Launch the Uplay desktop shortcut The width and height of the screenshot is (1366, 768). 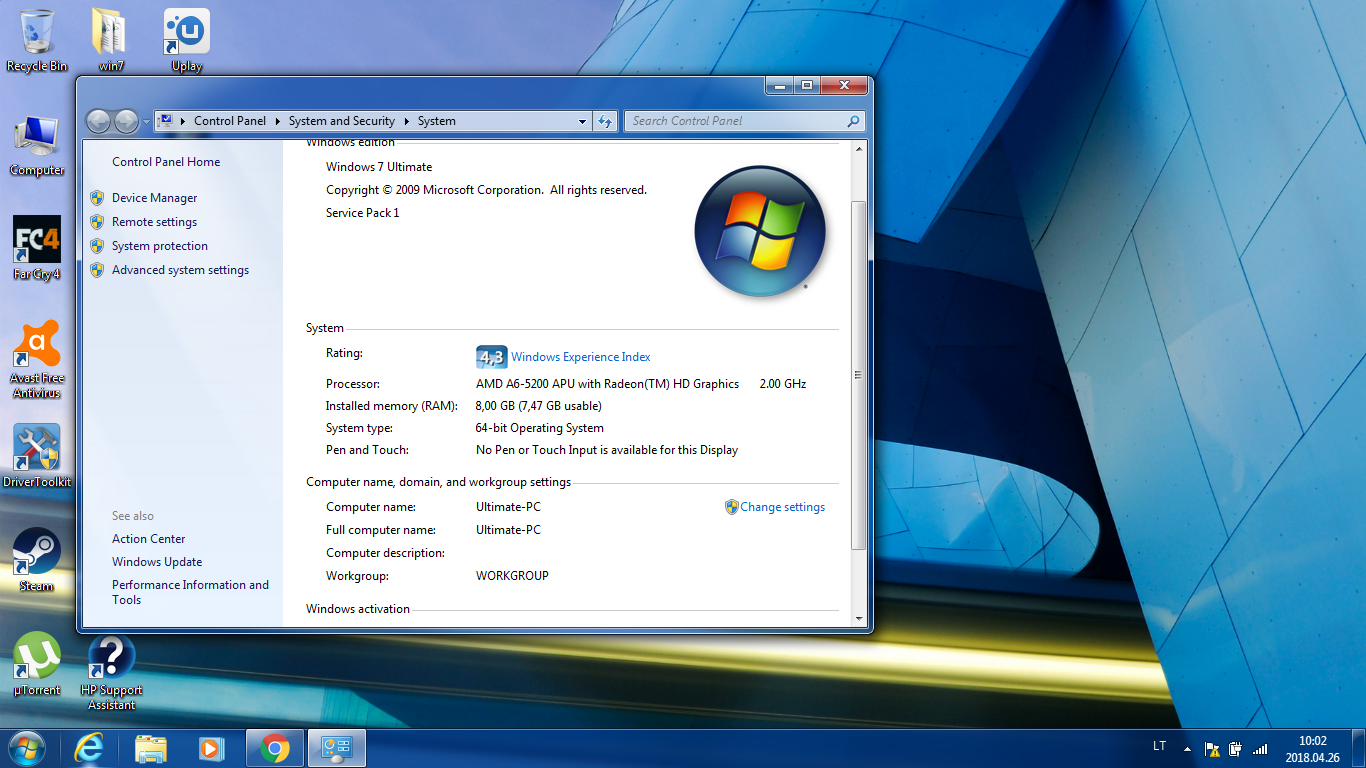click(x=186, y=40)
